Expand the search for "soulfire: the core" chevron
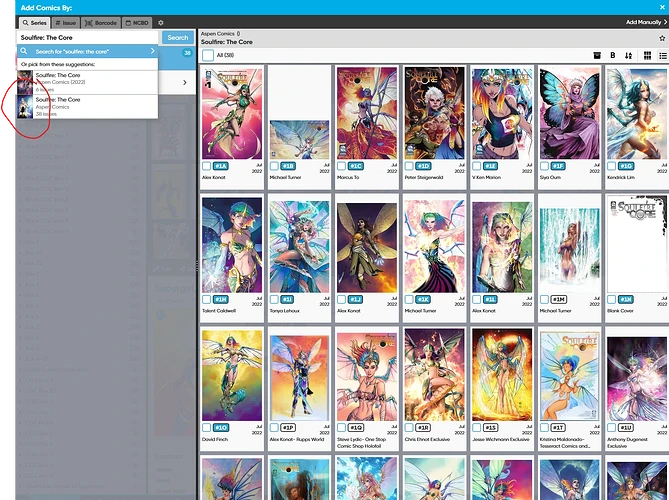Viewport: 669px width, 500px height. (x=152, y=51)
